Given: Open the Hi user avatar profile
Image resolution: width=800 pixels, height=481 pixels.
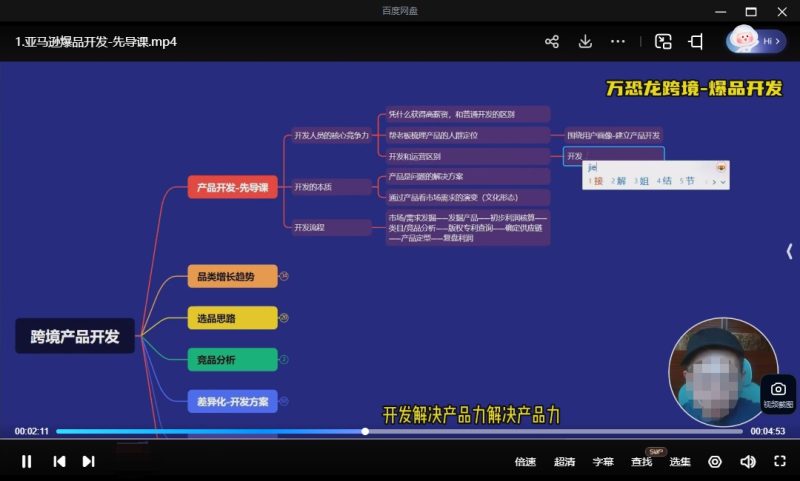Looking at the screenshot, I should coord(756,40).
